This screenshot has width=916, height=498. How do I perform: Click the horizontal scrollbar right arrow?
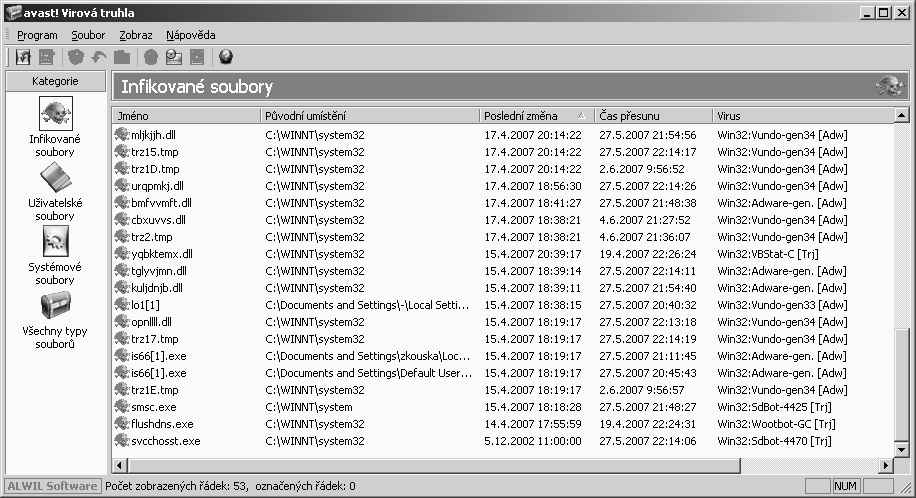(886, 465)
